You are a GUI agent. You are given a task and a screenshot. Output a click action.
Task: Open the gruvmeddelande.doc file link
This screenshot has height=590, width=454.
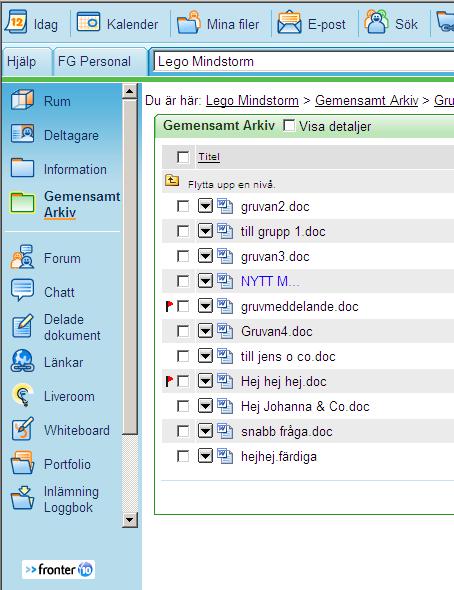300,307
